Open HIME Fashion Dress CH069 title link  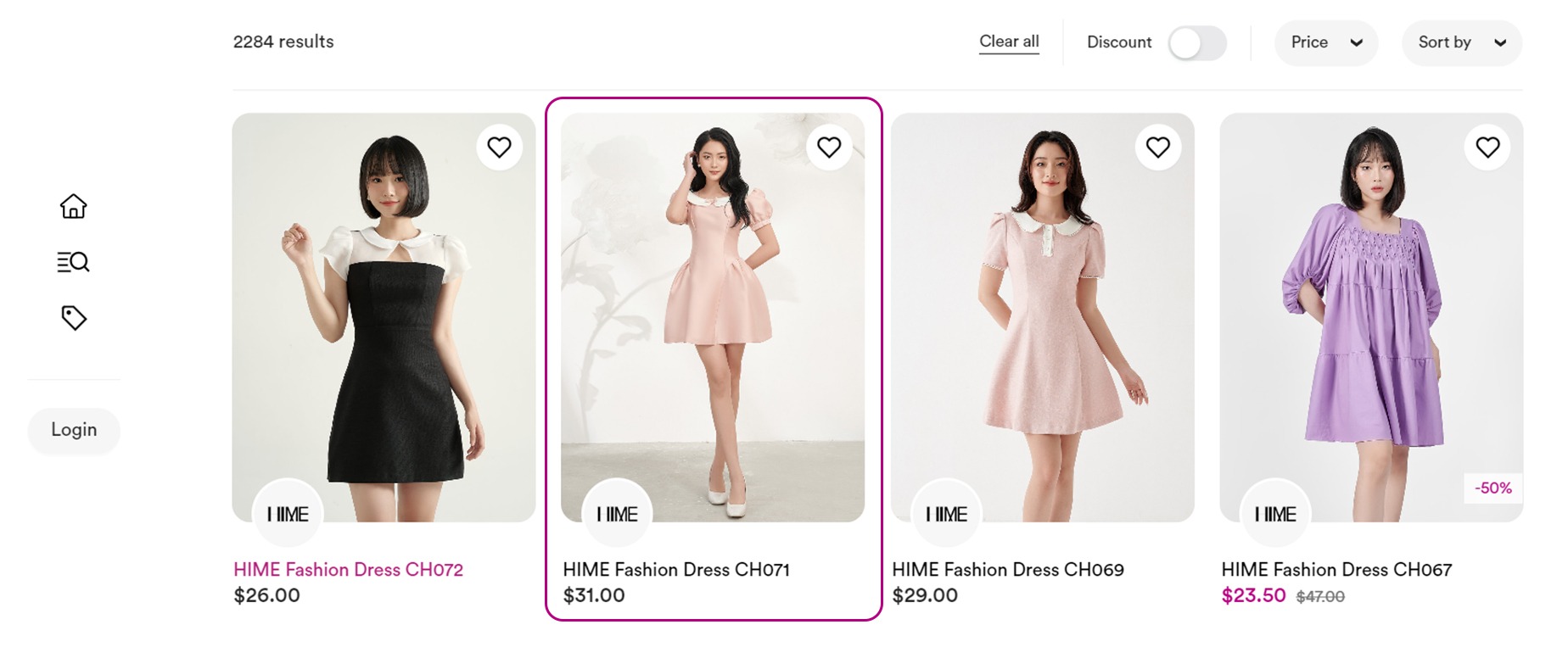[1008, 570]
